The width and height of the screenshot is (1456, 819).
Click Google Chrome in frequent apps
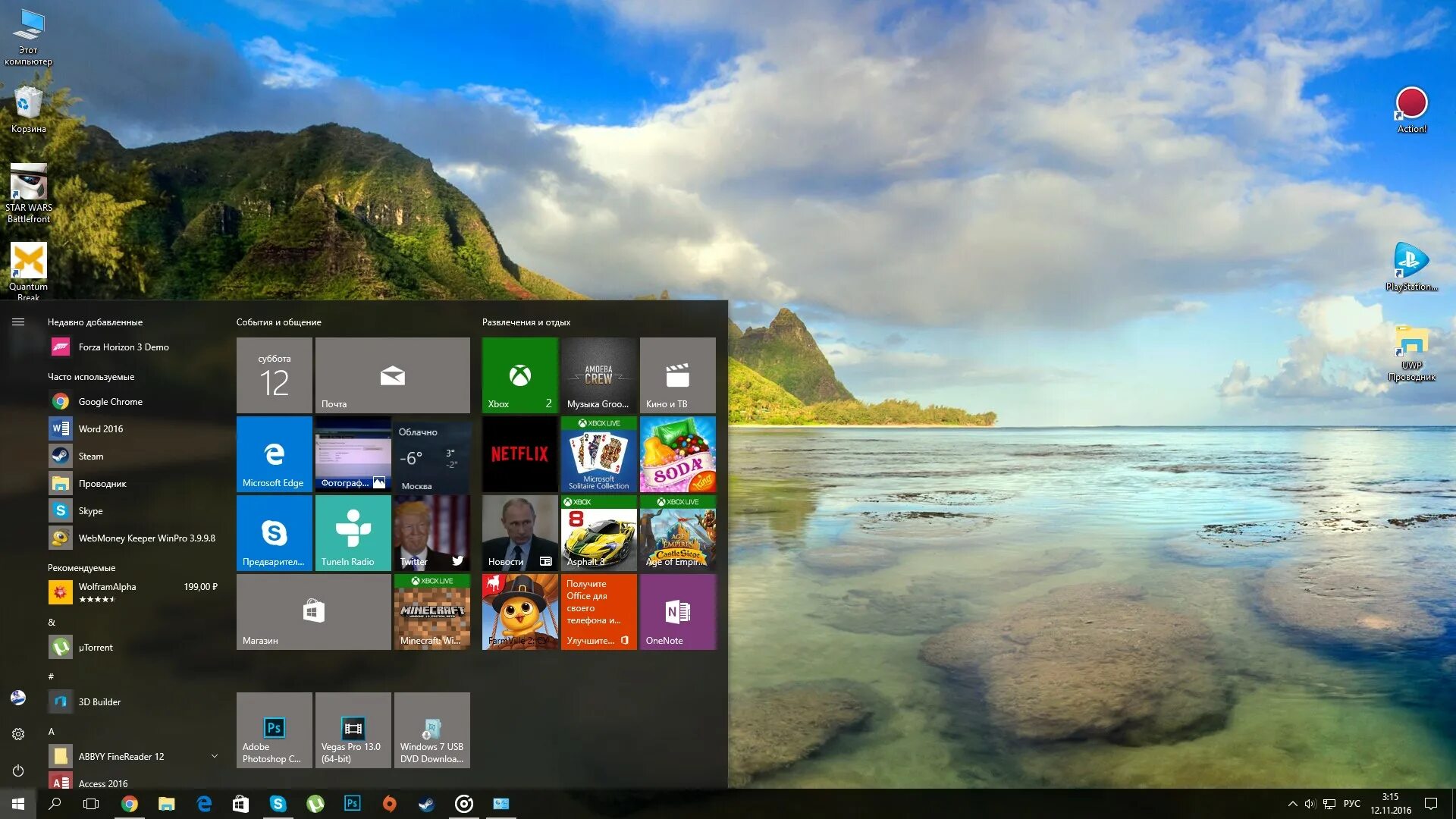pyautogui.click(x=108, y=401)
